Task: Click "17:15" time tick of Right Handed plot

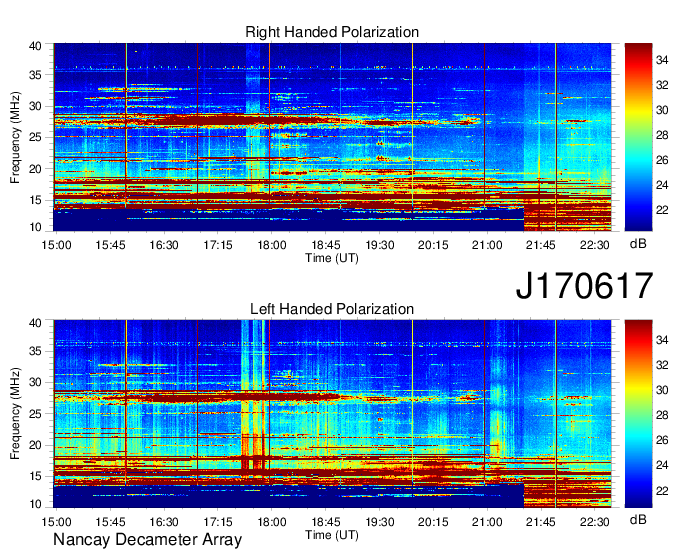Action: pyautogui.click(x=218, y=245)
